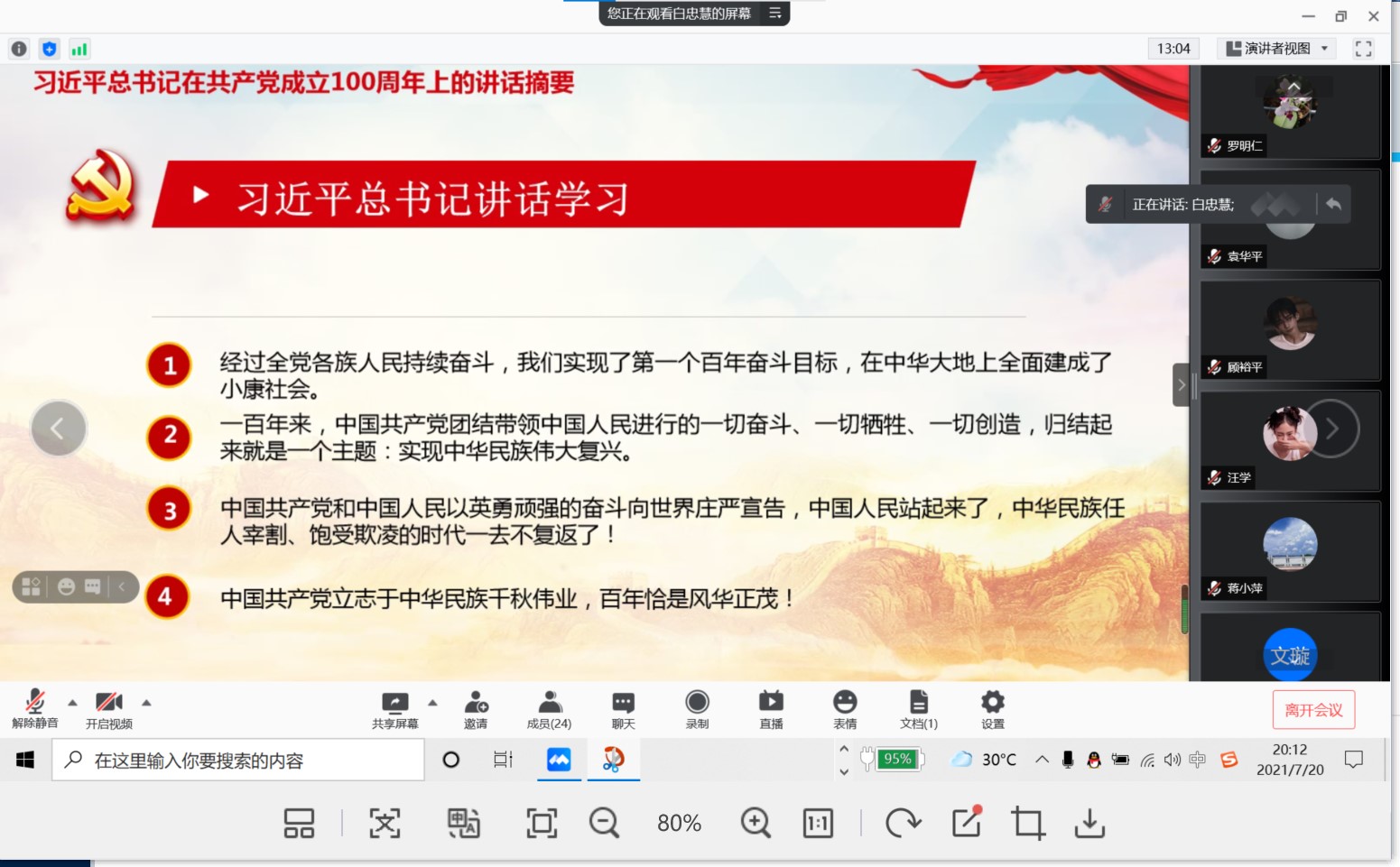The width and height of the screenshot is (1400, 867).
Task: Open the 设置 settings gear
Action: [x=992, y=704]
